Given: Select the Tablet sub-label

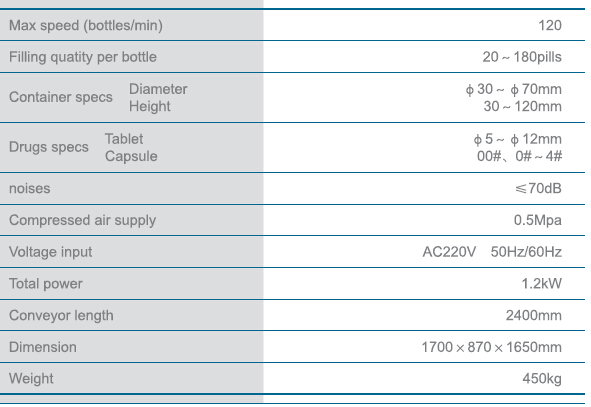Looking at the screenshot, I should point(124,139).
